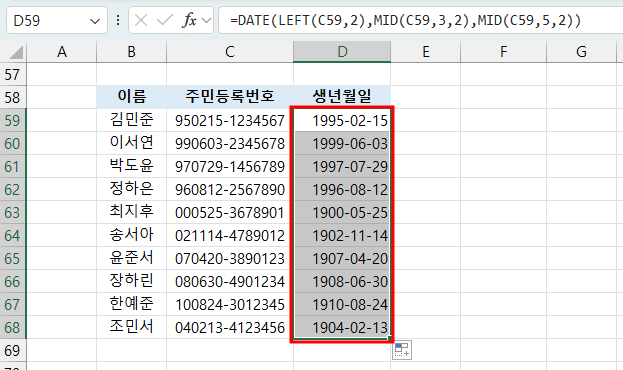Select column G header
Viewport: 623px width, 370px height.
tap(581, 52)
